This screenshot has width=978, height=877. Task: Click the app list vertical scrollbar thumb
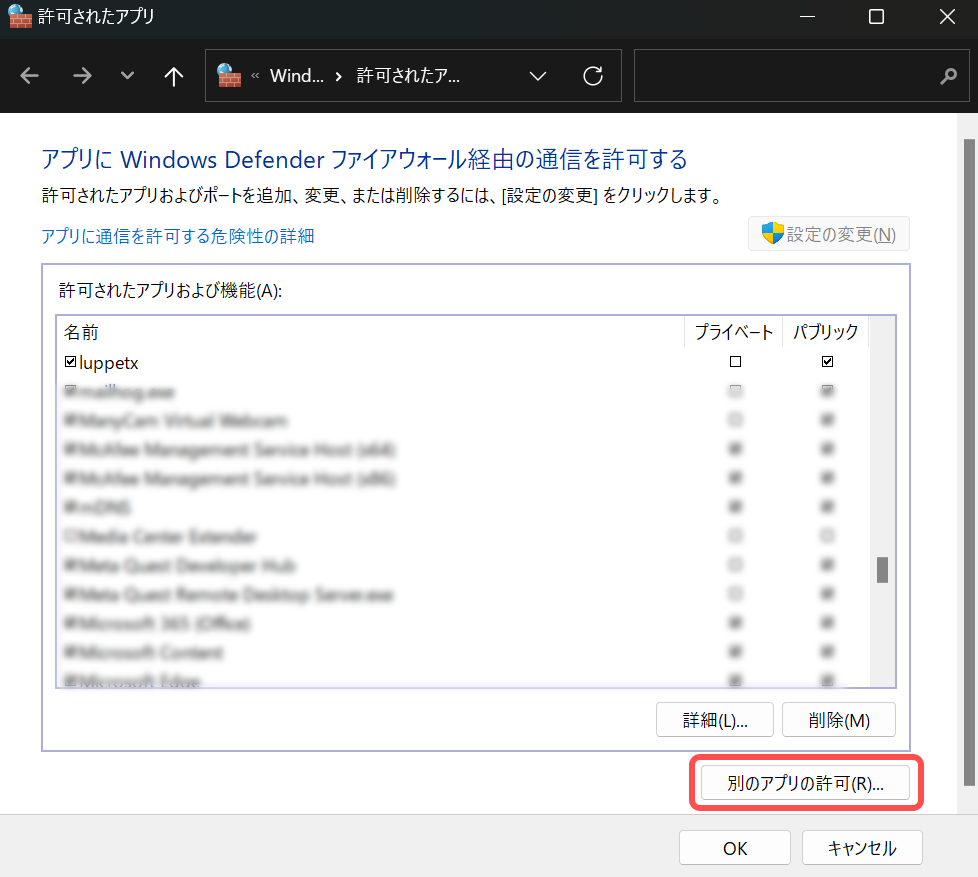pyautogui.click(x=882, y=570)
